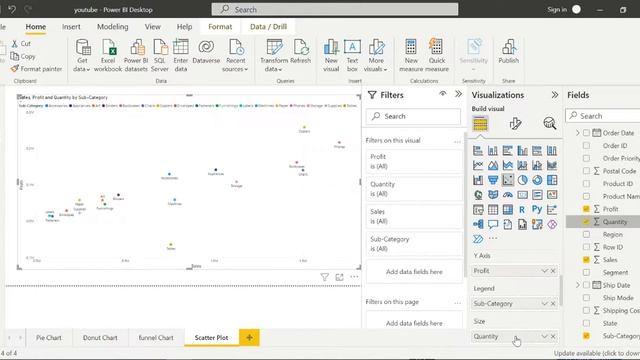The width and height of the screenshot is (640, 360).
Task: Switch to the View ribbon tab
Action: [x=153, y=27]
